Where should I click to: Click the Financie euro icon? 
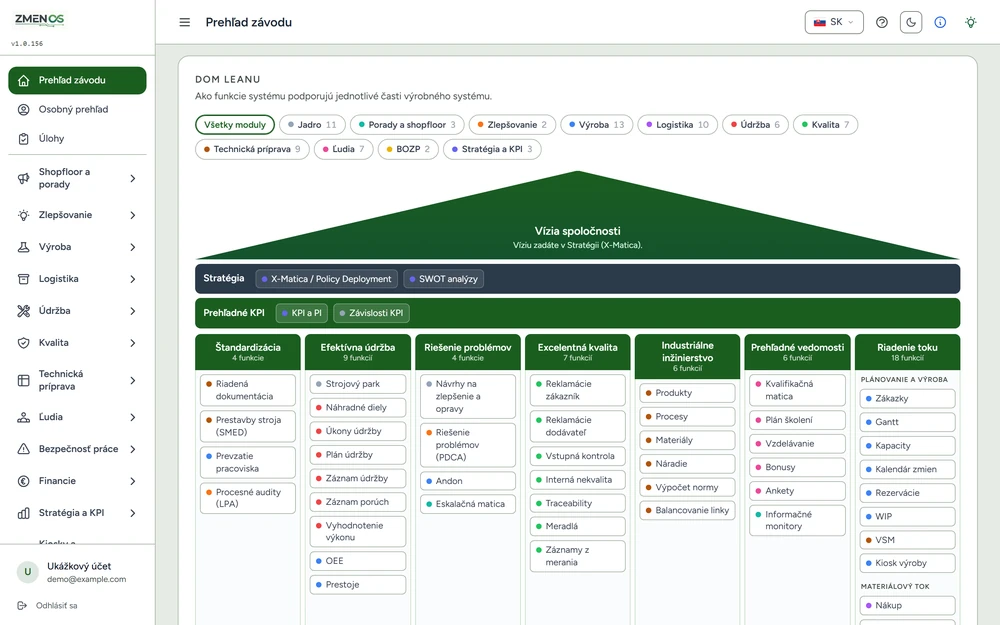(x=24, y=481)
